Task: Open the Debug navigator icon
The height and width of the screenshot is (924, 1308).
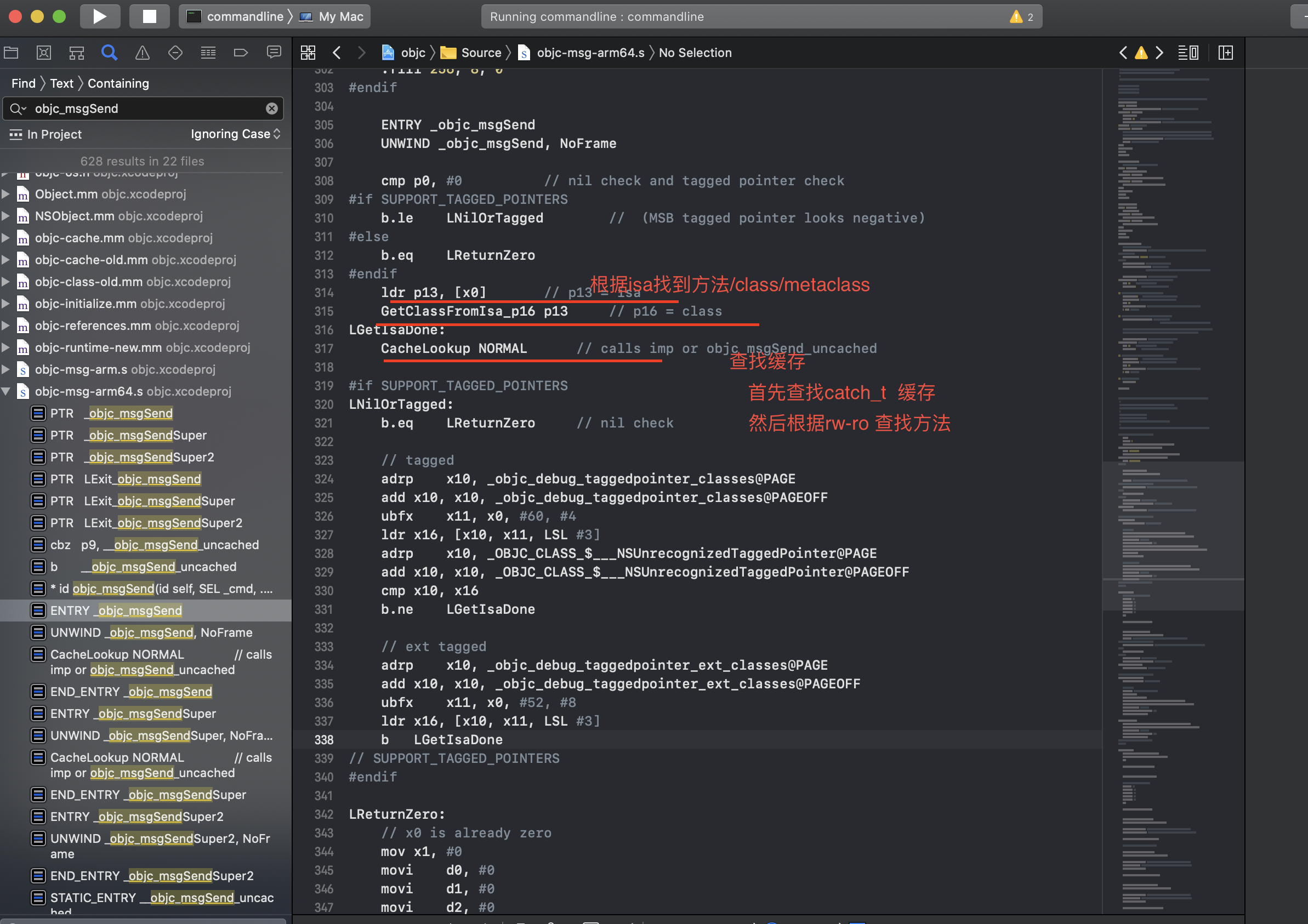Action: tap(208, 53)
